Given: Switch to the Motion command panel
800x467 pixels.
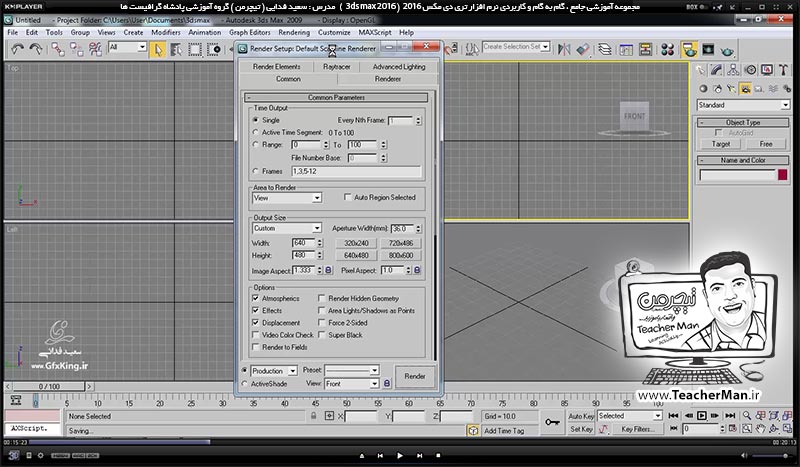Looking at the screenshot, I should tap(750, 70).
